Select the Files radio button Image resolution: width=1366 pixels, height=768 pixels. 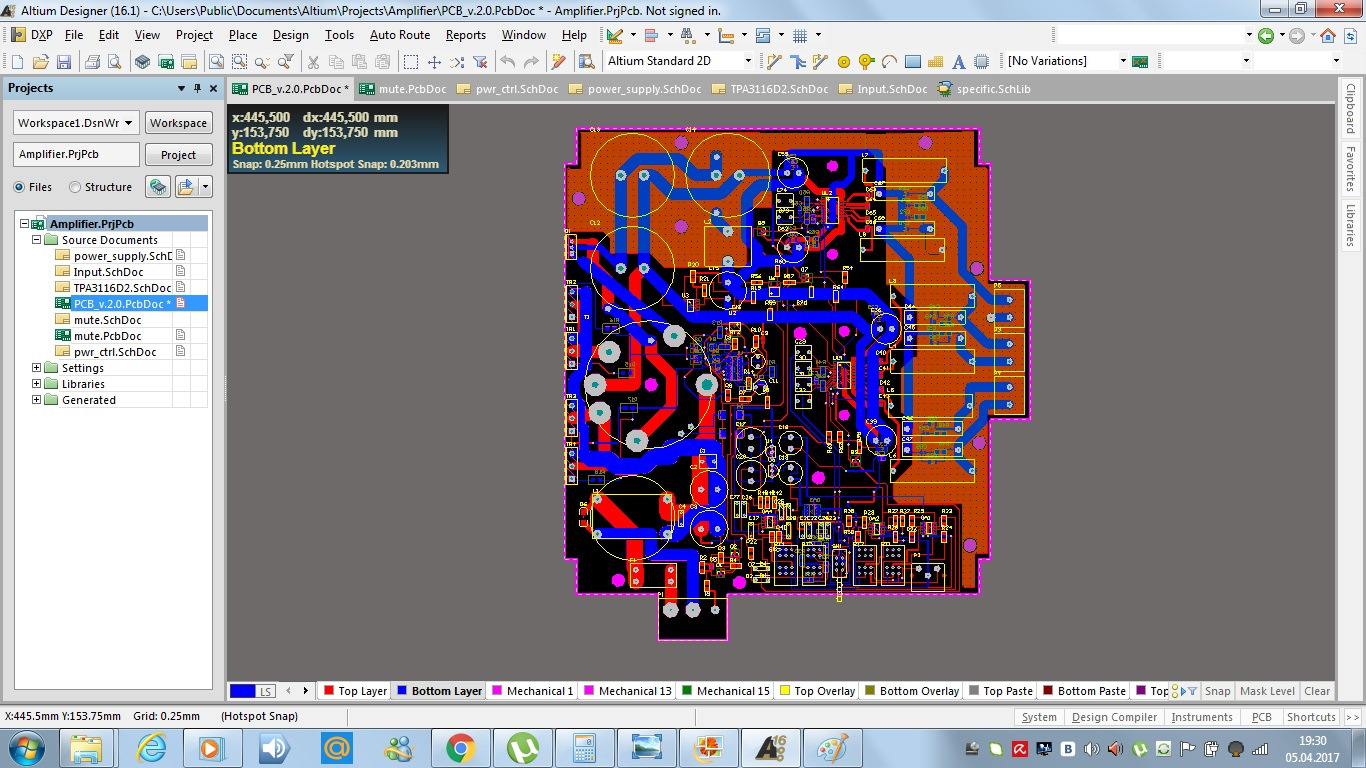[20, 187]
